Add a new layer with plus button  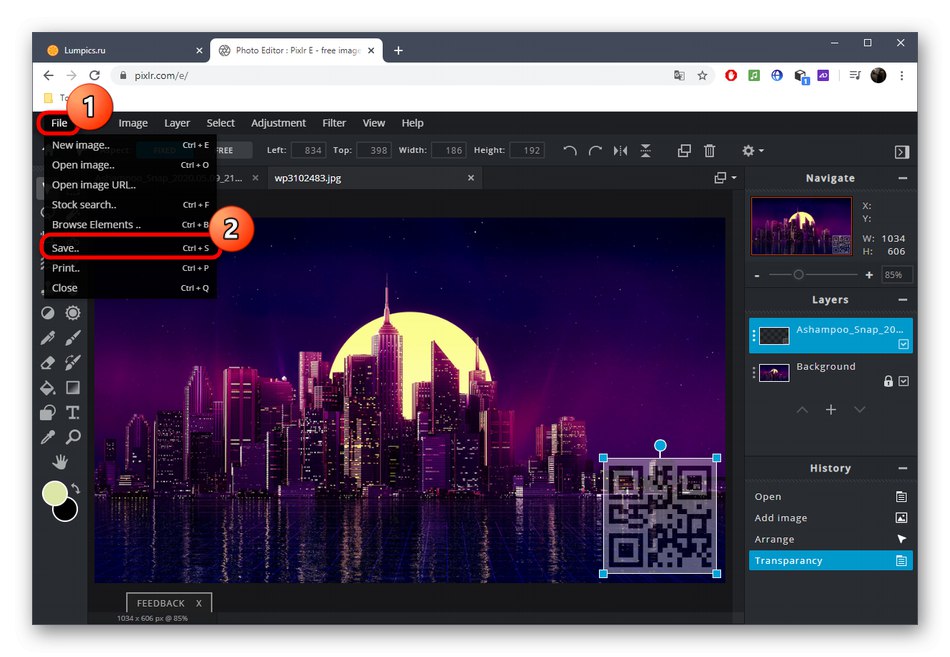831,410
